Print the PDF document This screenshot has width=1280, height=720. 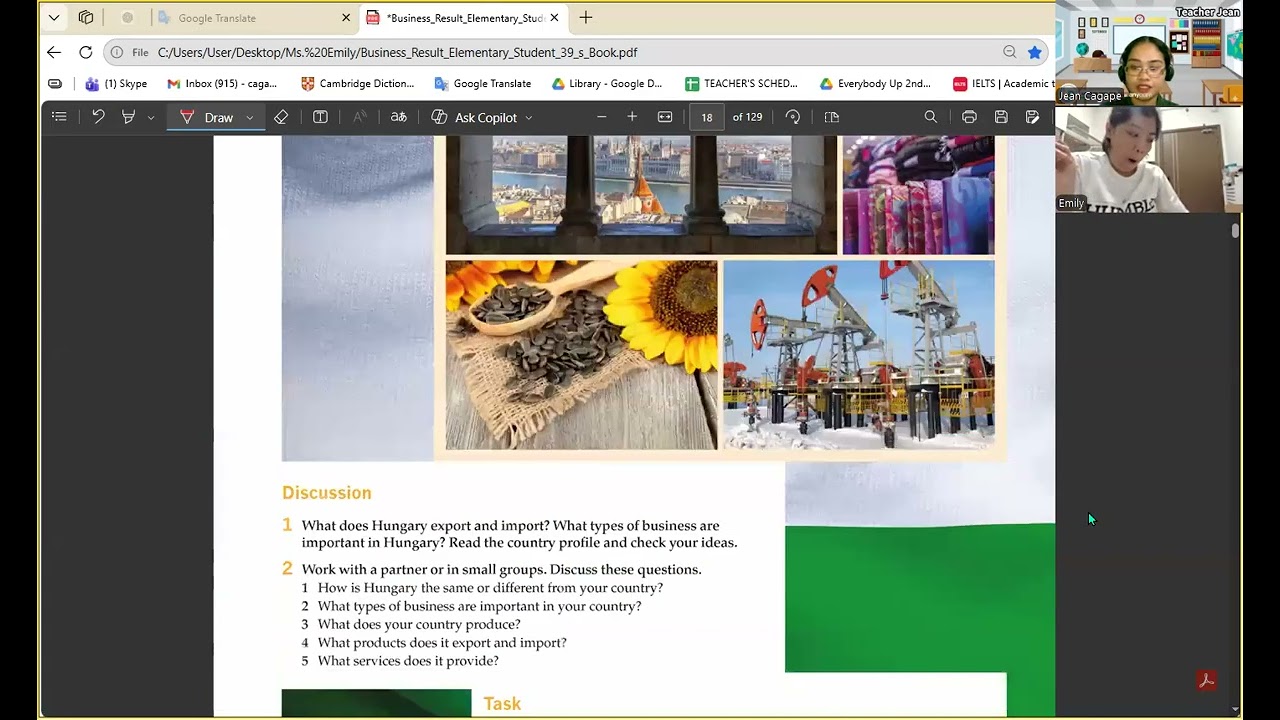(x=969, y=117)
